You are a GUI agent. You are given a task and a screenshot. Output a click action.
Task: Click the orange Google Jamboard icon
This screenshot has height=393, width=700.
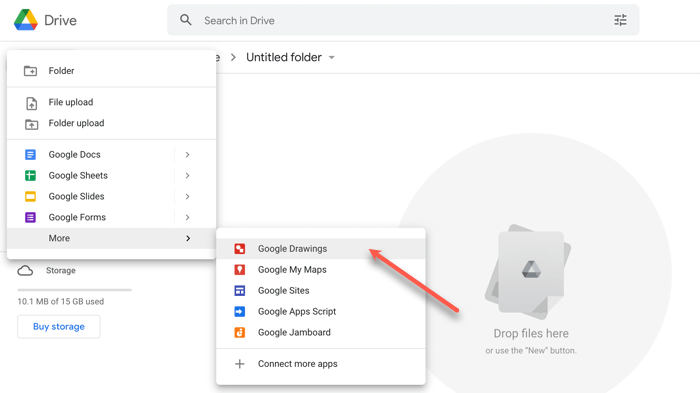(240, 333)
